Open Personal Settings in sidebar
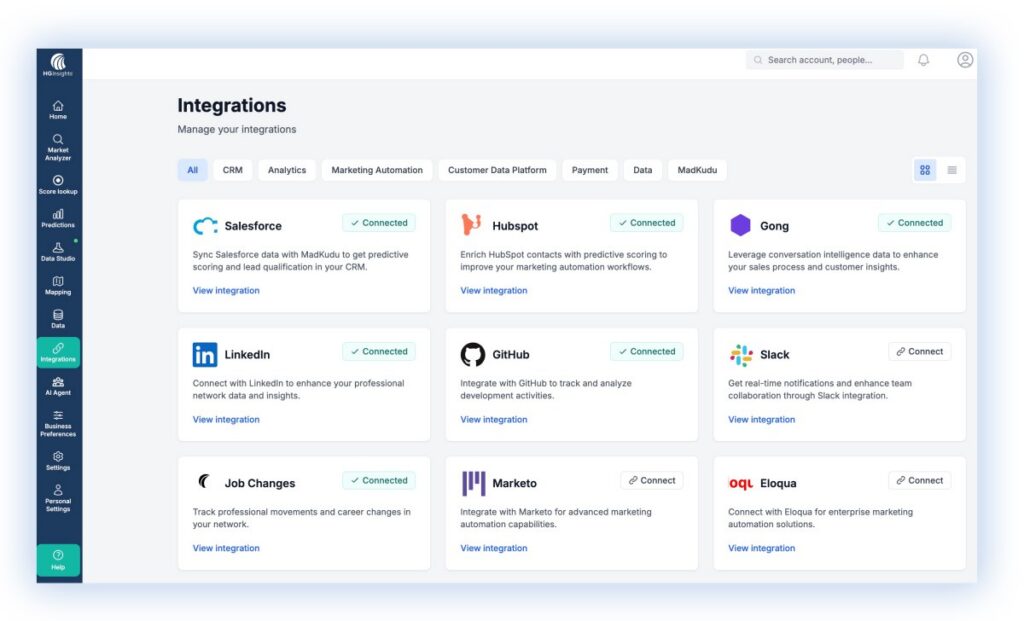Viewport: 1024px width, 621px height. pyautogui.click(x=58, y=498)
